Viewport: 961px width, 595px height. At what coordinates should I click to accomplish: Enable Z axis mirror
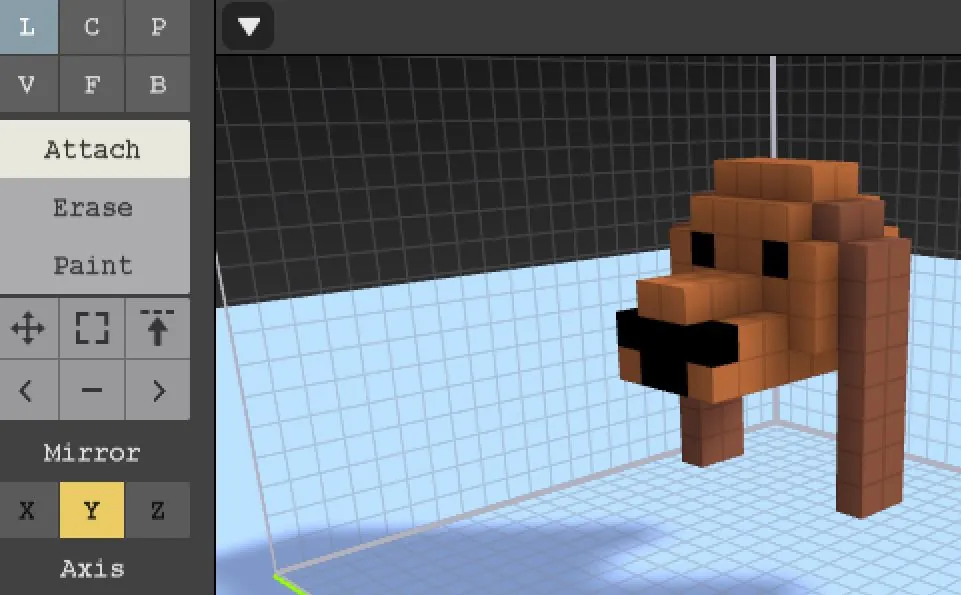pyautogui.click(x=158, y=510)
